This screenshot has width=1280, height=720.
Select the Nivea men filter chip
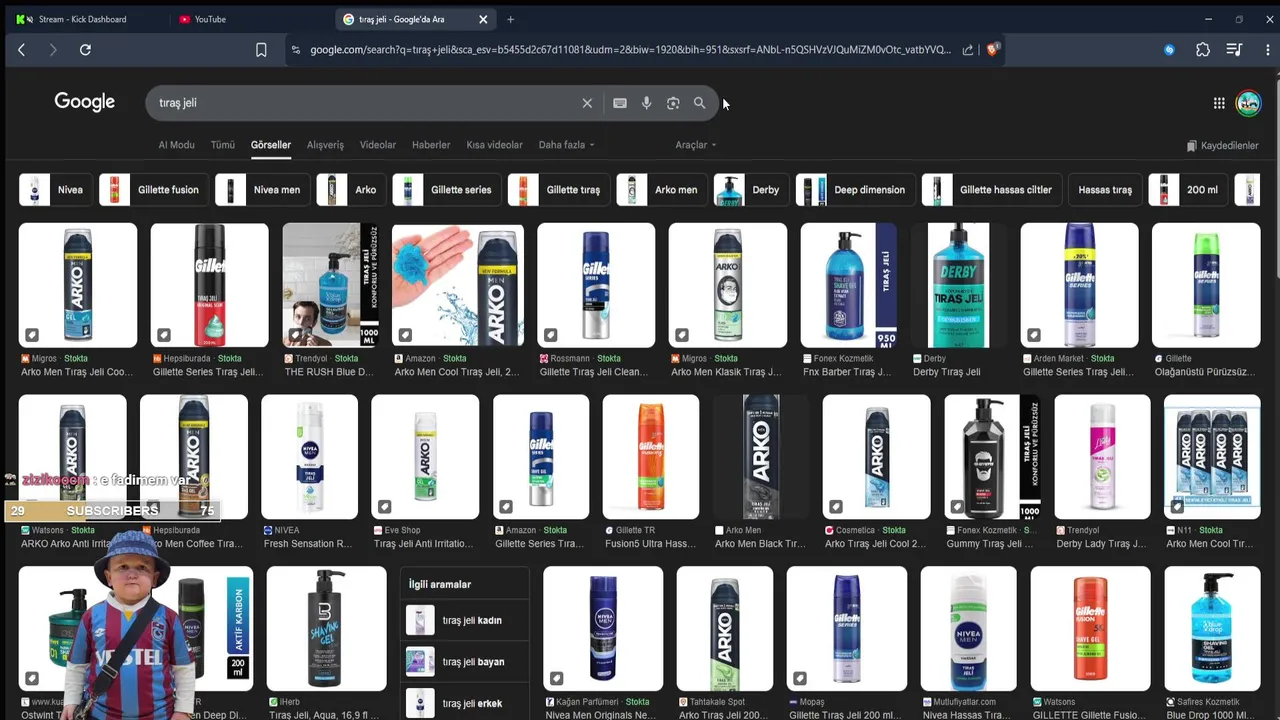[262, 190]
